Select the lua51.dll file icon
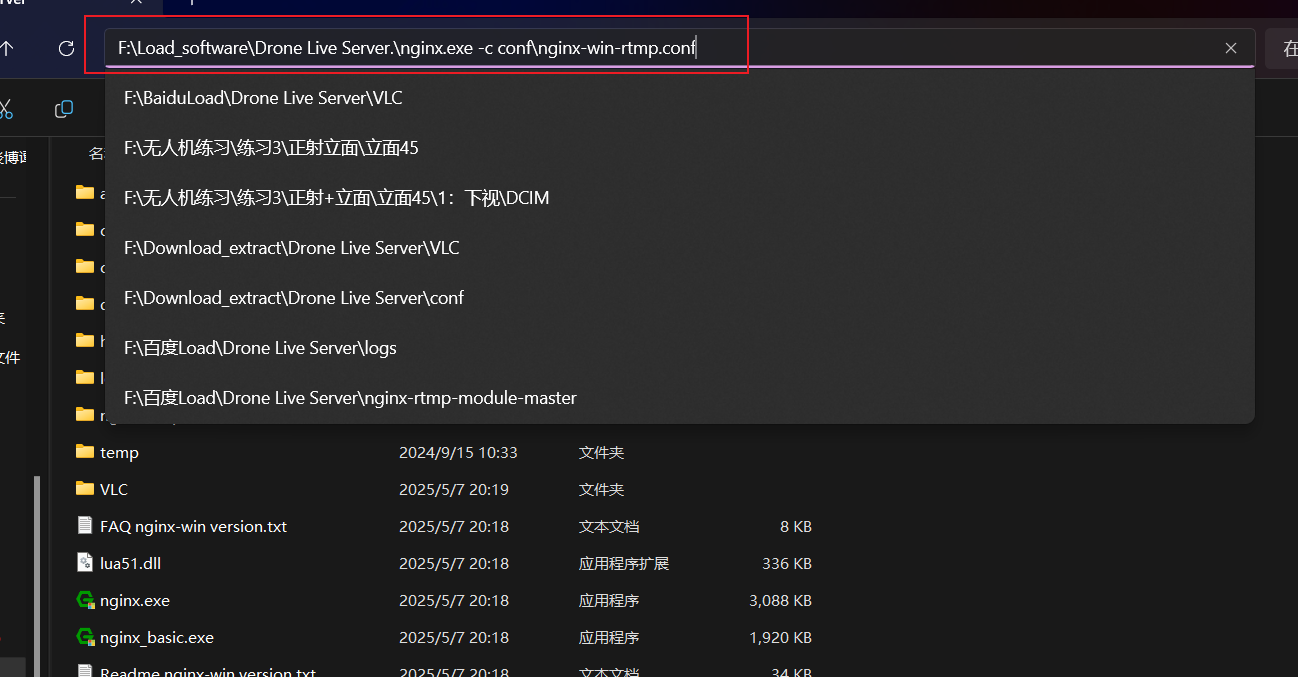 85,563
